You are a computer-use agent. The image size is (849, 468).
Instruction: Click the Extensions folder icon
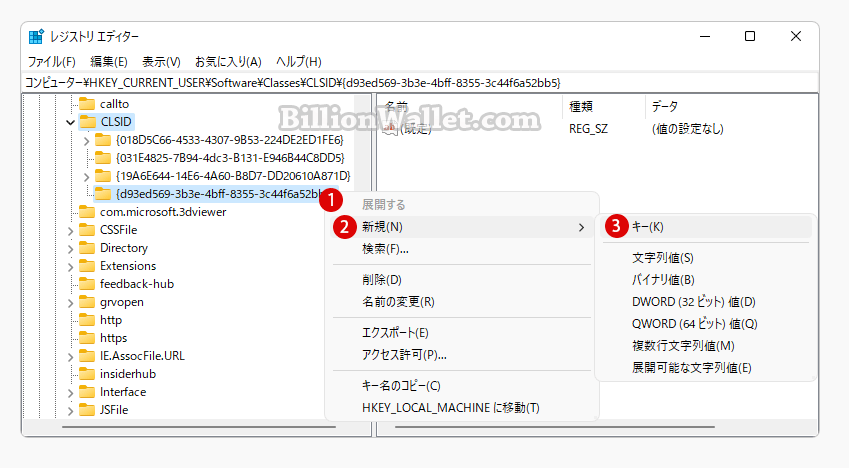[87, 265]
